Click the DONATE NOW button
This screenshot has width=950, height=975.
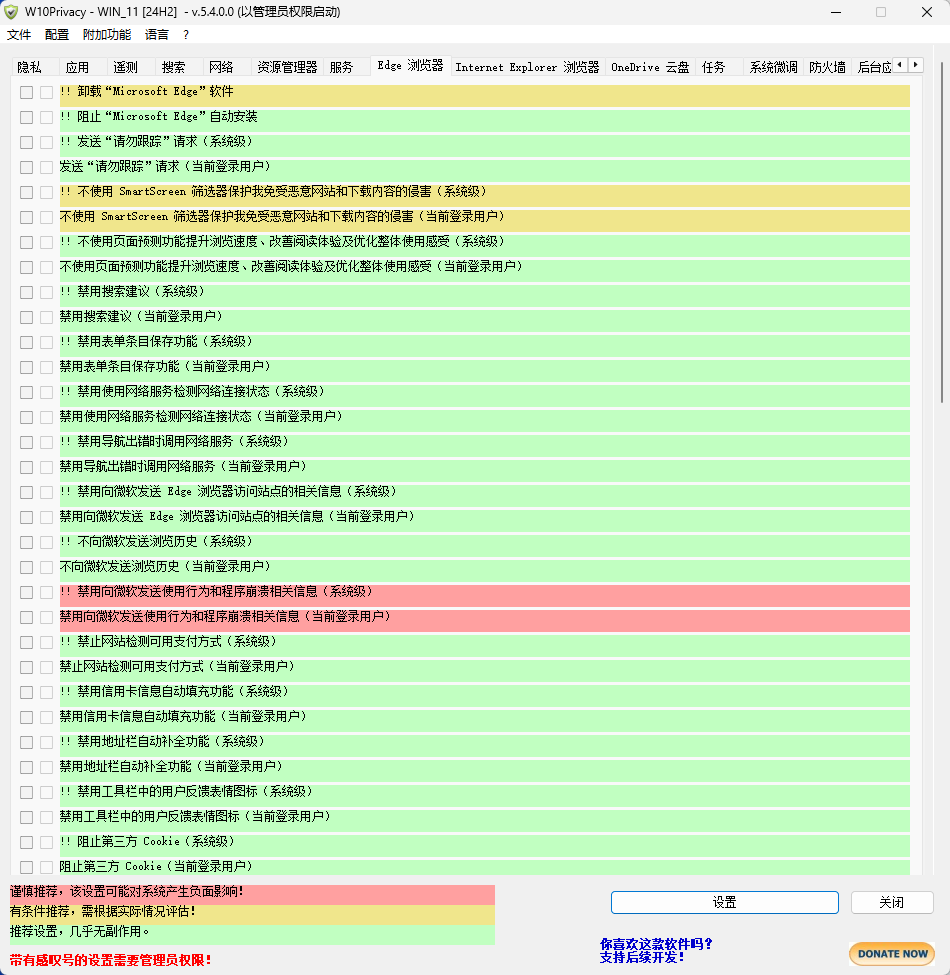892,953
